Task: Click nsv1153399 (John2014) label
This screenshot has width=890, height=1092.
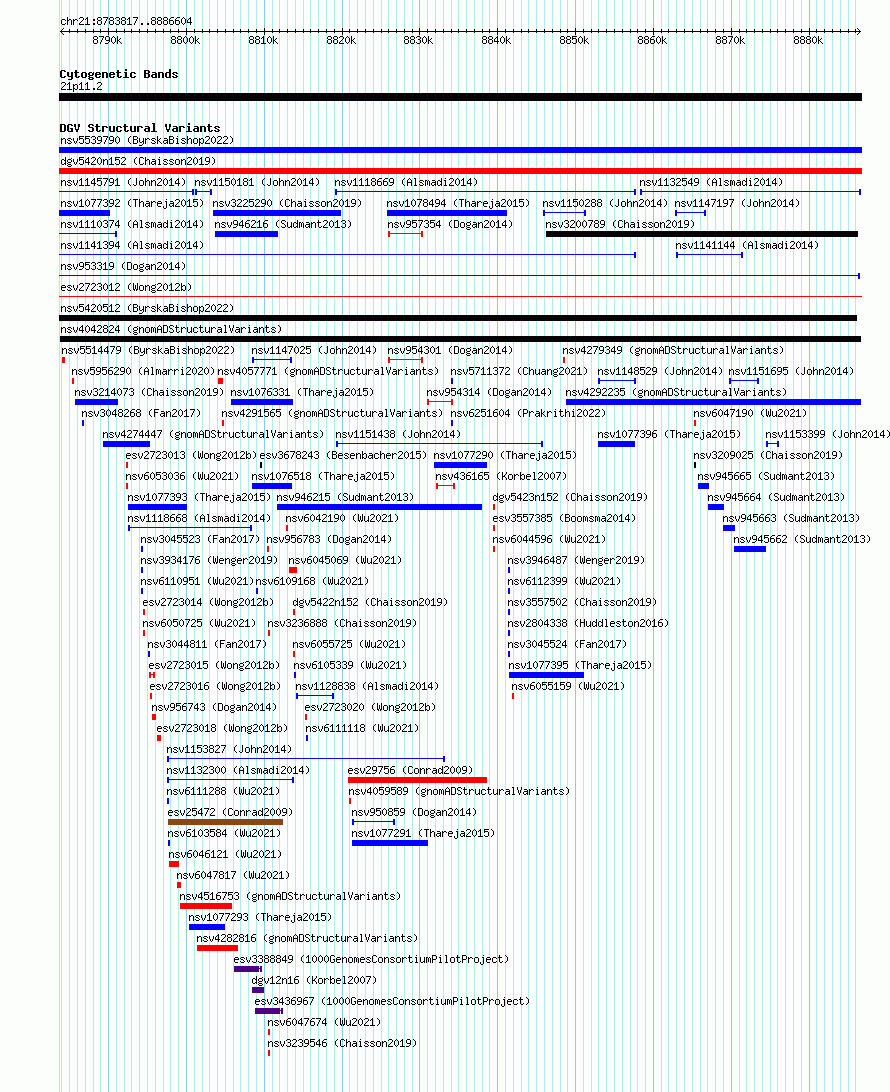Action: pos(827,434)
